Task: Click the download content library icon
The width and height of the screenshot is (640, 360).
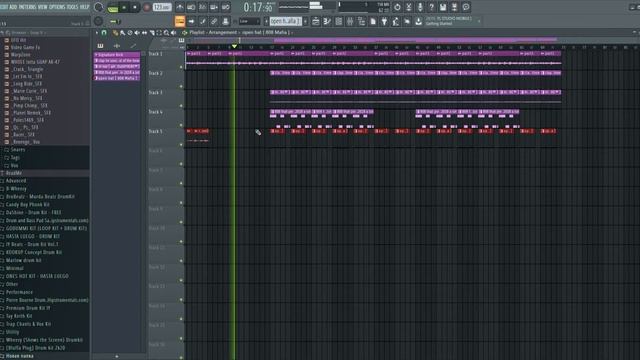Action: (x=418, y=22)
